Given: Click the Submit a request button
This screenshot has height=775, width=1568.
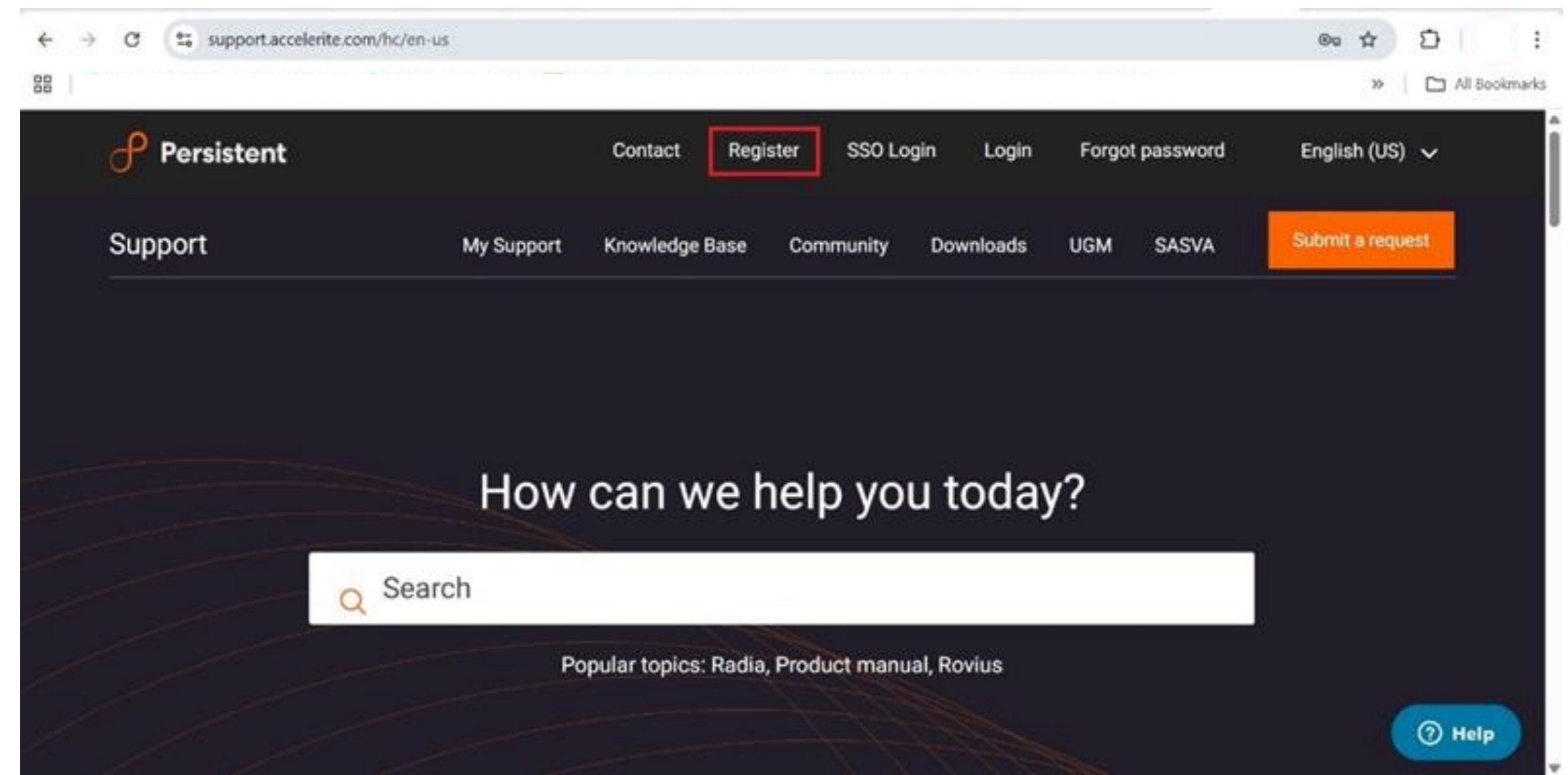Looking at the screenshot, I should click(x=1360, y=240).
